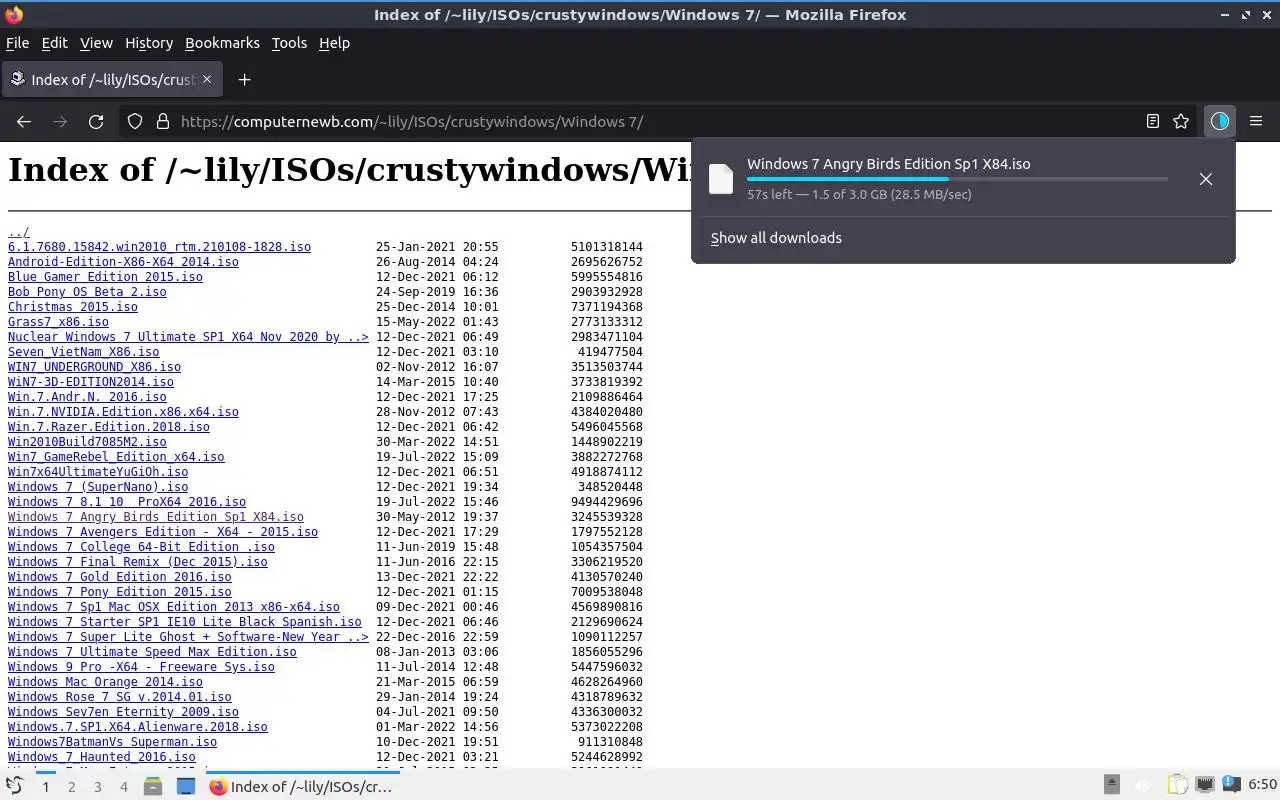Open Nuclear Windows 7 Ultimate SP1 X64 link
The height and width of the screenshot is (800, 1280).
click(188, 337)
